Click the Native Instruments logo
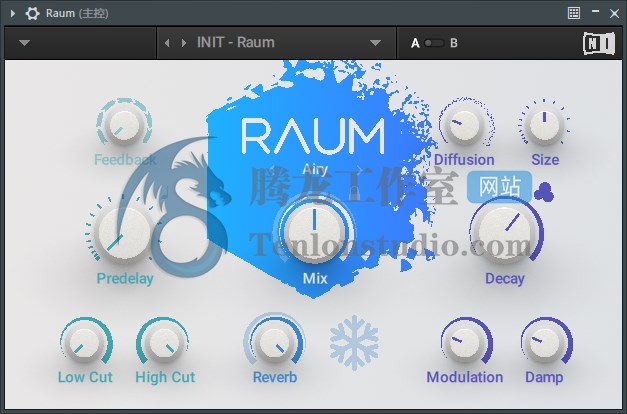 599,43
